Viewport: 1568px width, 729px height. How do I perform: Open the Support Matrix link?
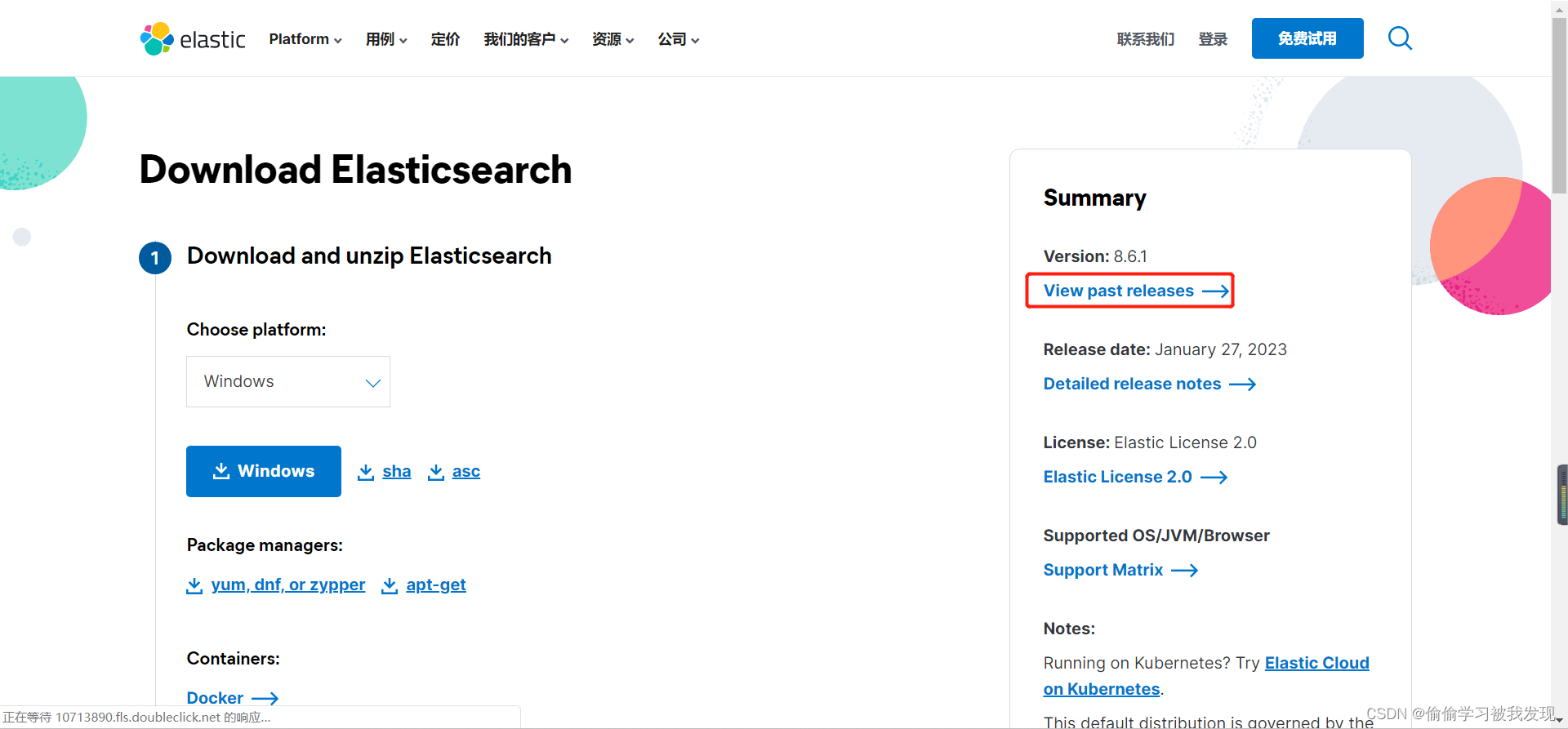pos(1103,571)
